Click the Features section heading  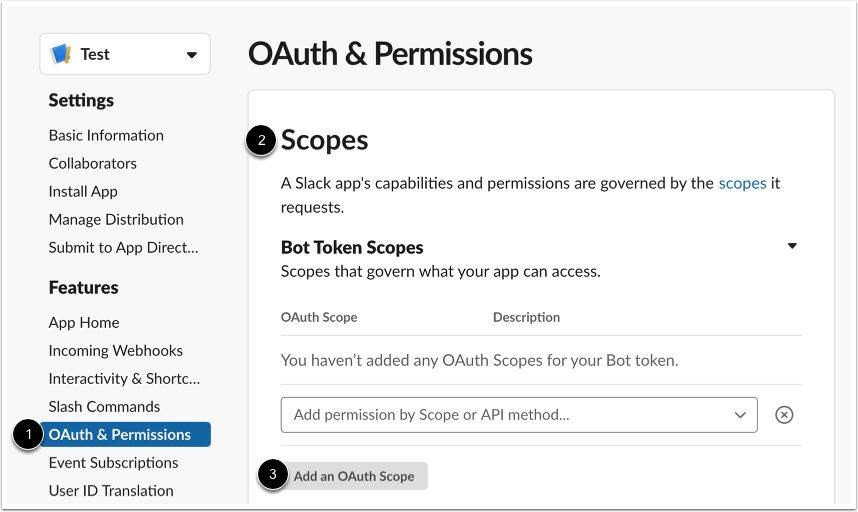point(83,287)
